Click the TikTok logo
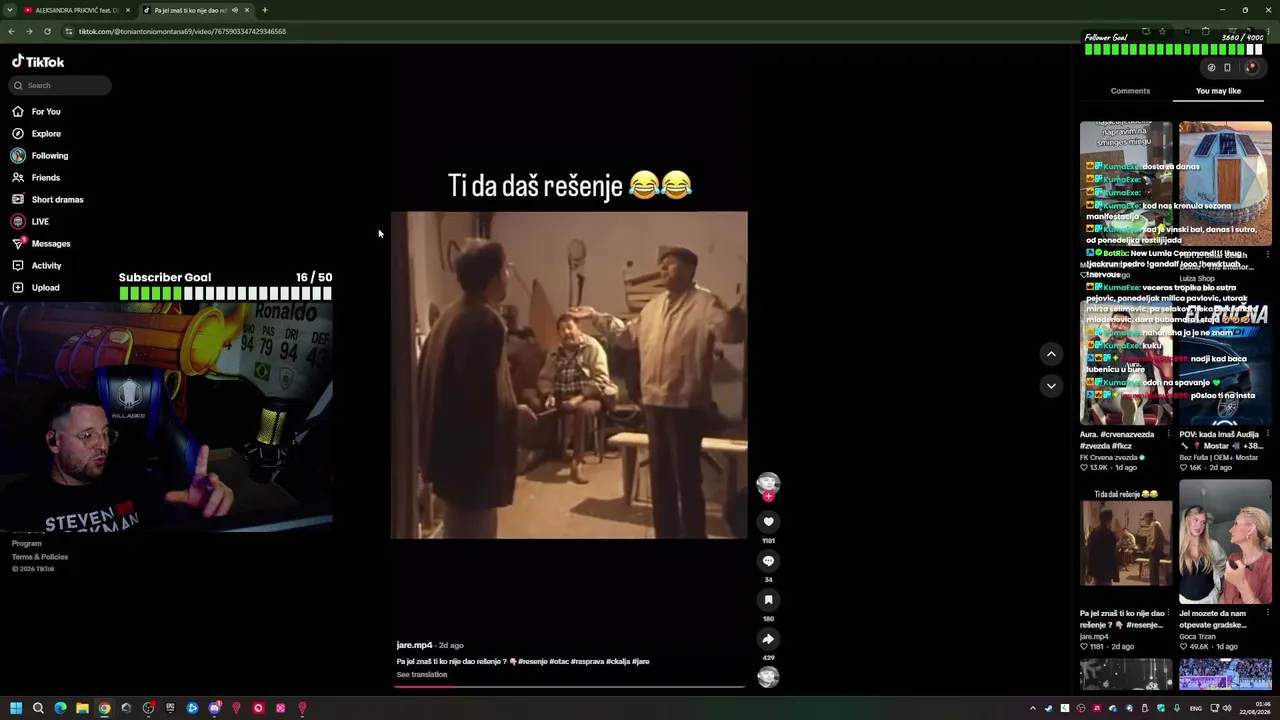The width and height of the screenshot is (1280, 720). pyautogui.click(x=38, y=61)
